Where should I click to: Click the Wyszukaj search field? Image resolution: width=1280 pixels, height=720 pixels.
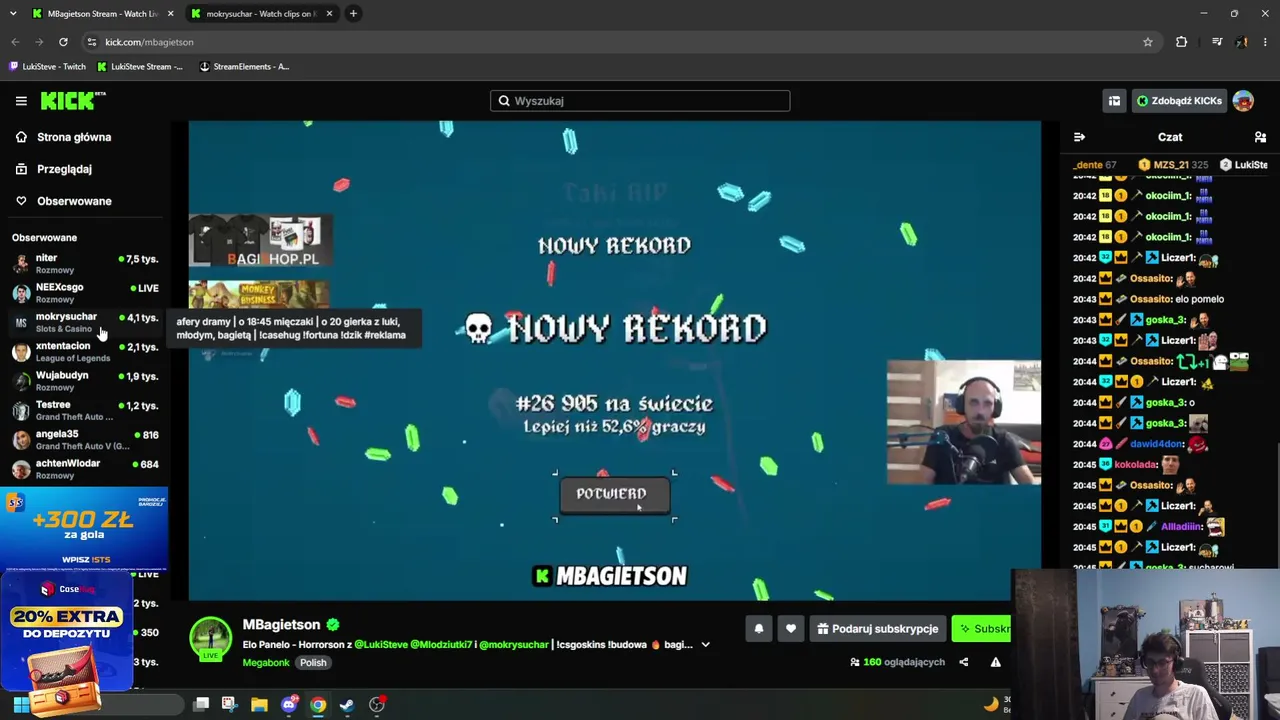click(x=640, y=101)
